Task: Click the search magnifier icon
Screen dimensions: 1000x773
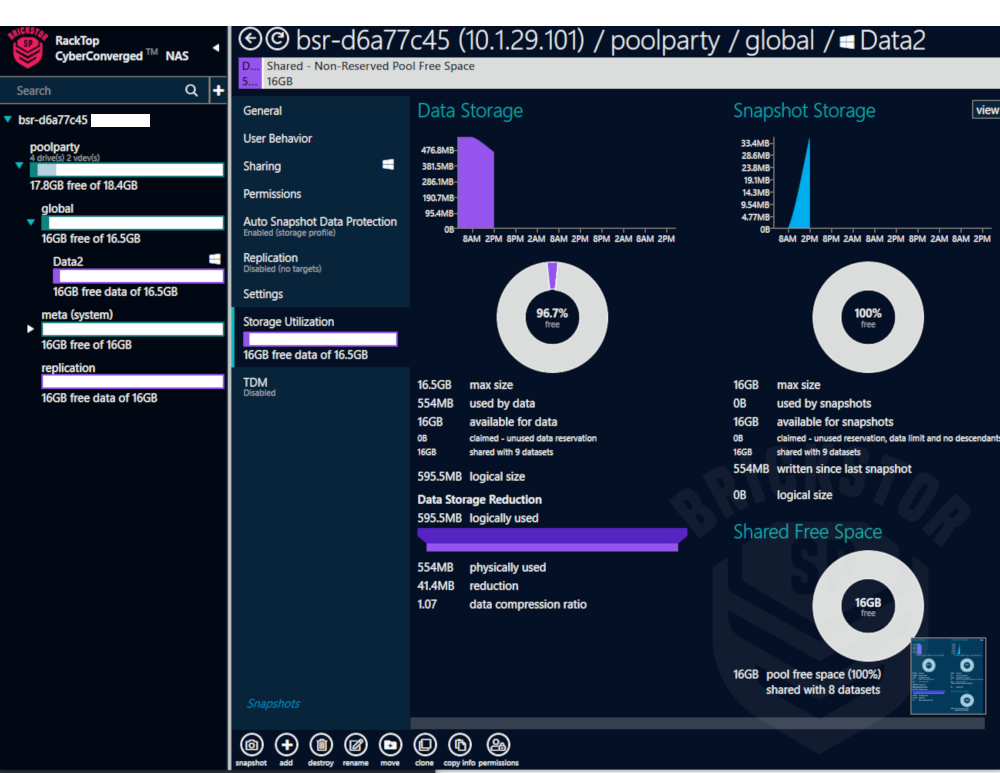Action: (190, 90)
